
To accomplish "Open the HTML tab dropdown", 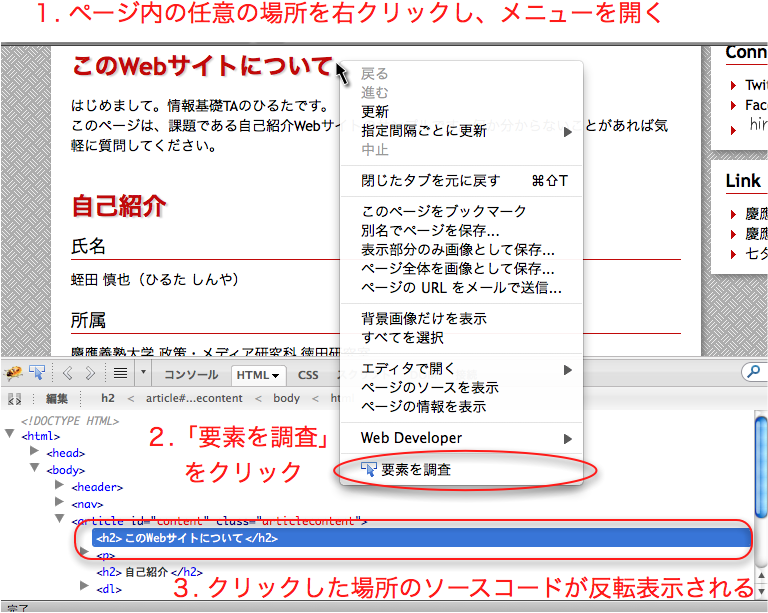I will [259, 375].
